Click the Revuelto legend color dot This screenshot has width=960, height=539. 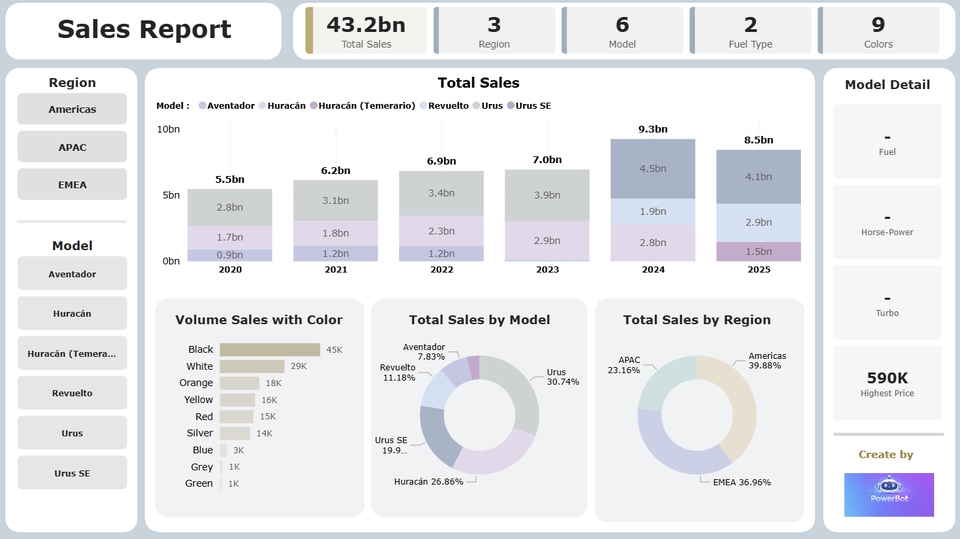(423, 105)
